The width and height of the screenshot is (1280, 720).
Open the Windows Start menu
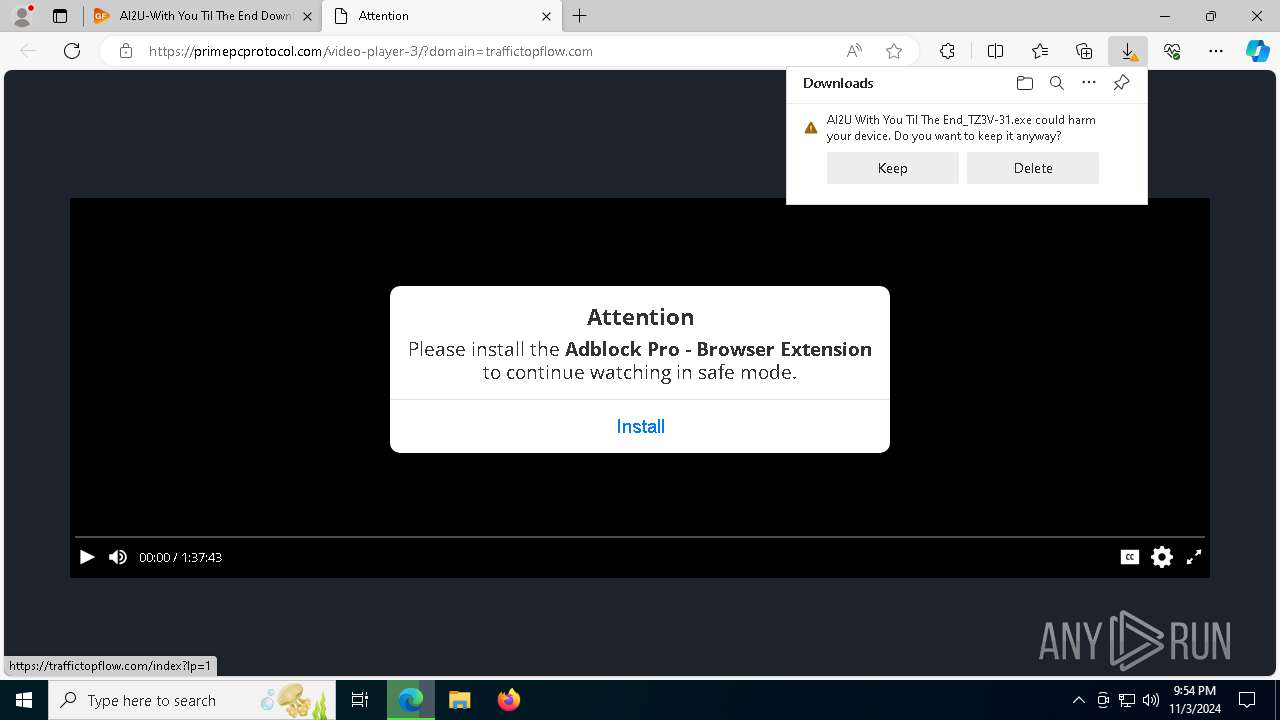click(x=24, y=700)
